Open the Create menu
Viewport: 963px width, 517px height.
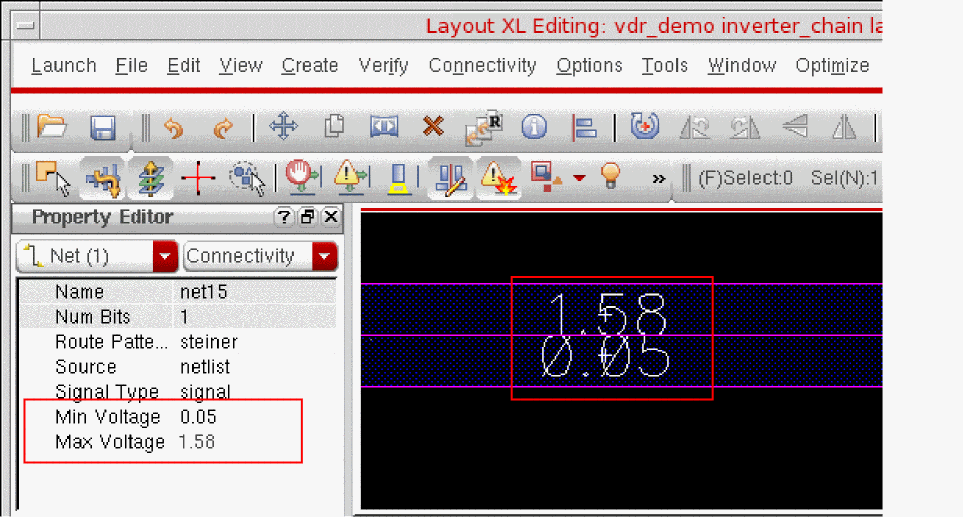[x=310, y=66]
